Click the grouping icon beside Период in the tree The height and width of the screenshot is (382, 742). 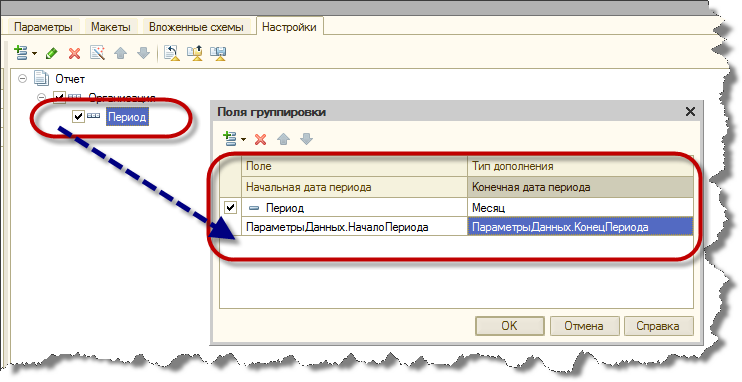93,115
